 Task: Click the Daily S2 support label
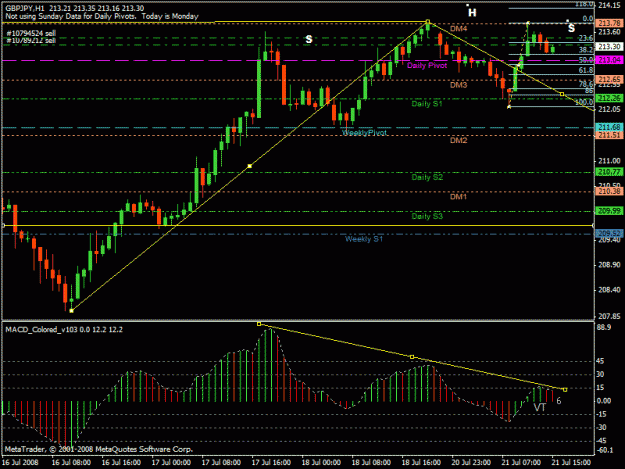427,177
